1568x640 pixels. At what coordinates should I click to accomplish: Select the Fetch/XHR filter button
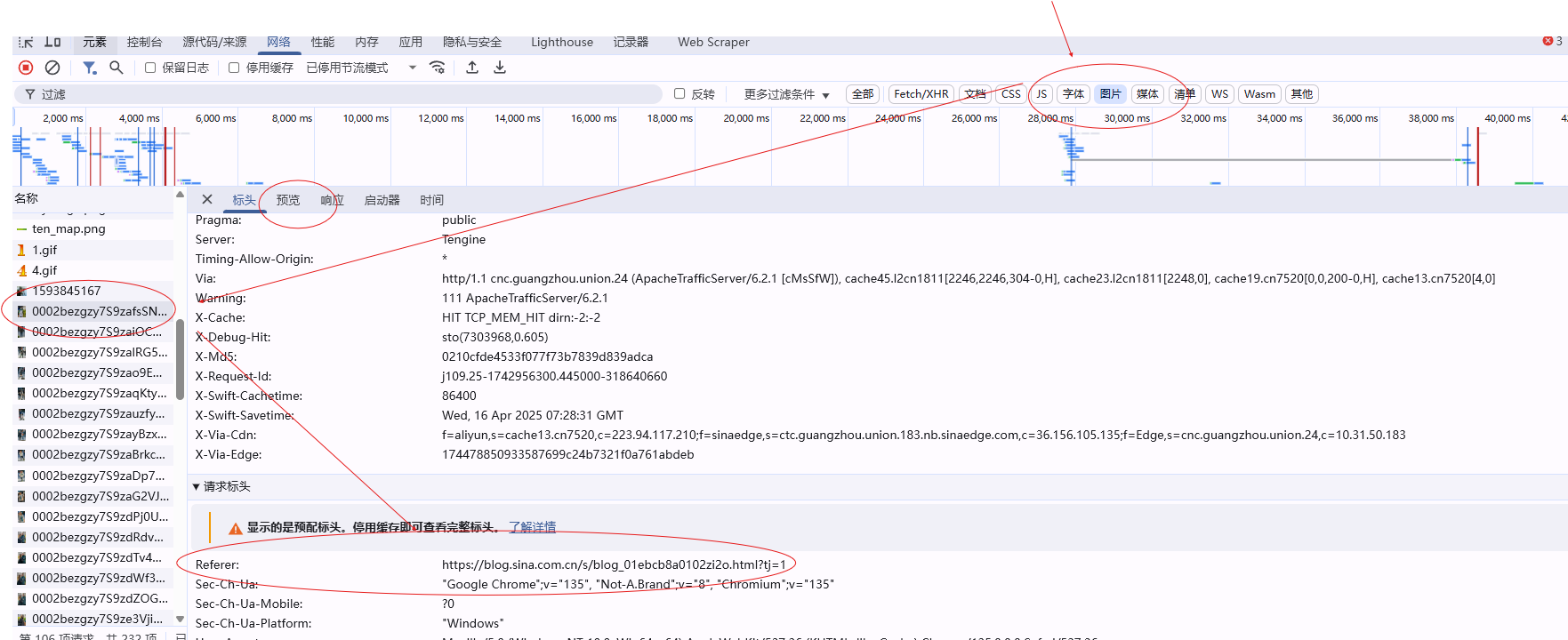pyautogui.click(x=921, y=94)
